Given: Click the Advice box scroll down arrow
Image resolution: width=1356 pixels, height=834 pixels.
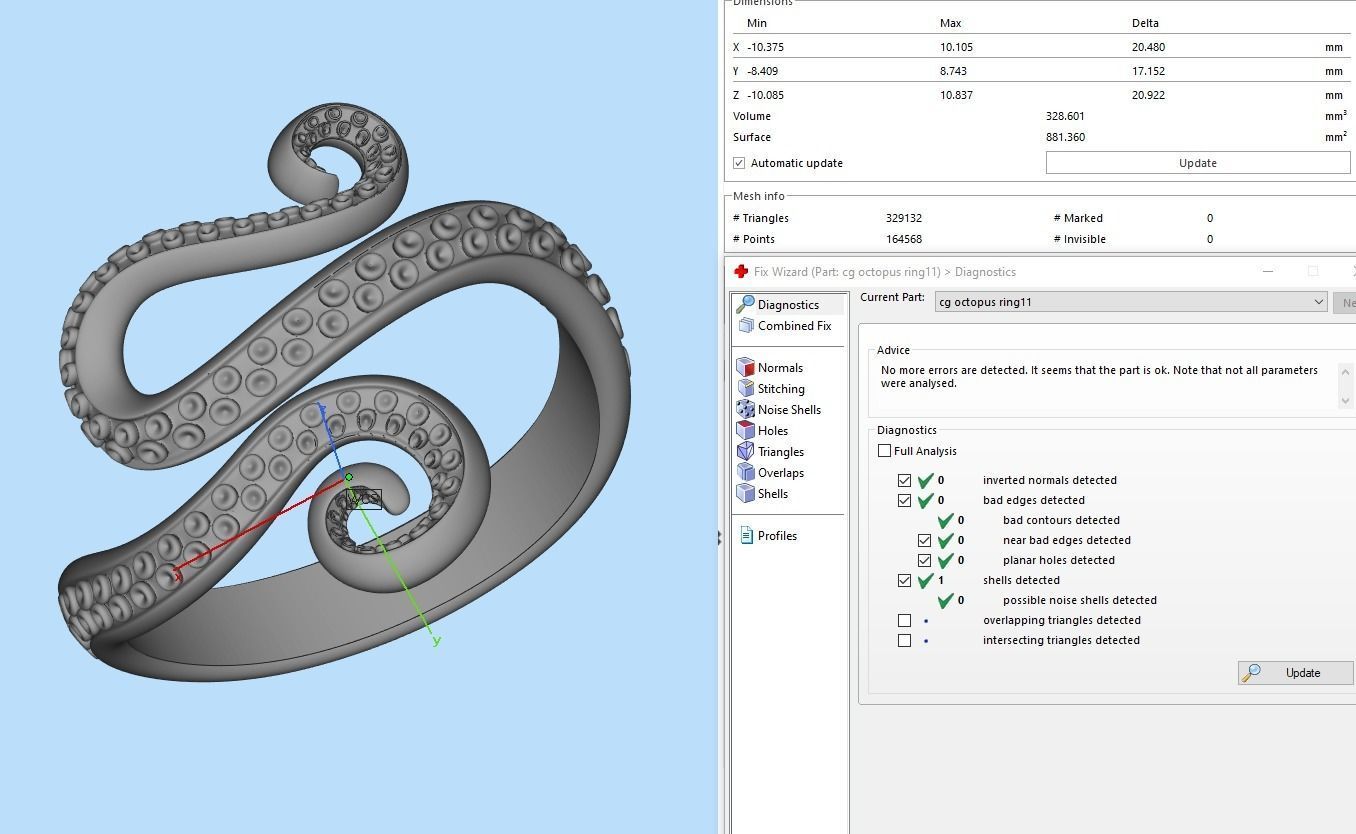Looking at the screenshot, I should point(1346,401).
